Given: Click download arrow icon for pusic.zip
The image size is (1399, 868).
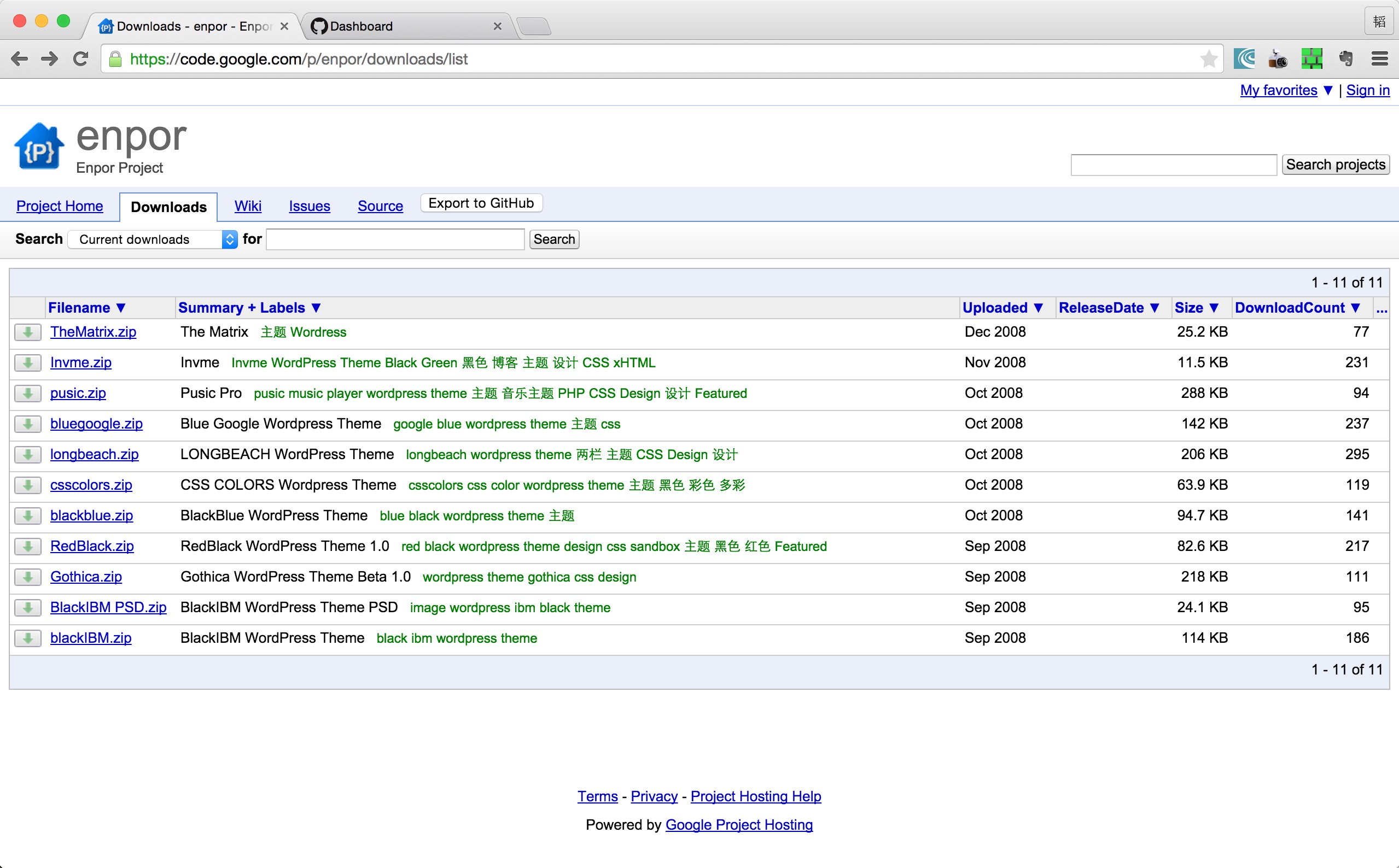Looking at the screenshot, I should (27, 394).
